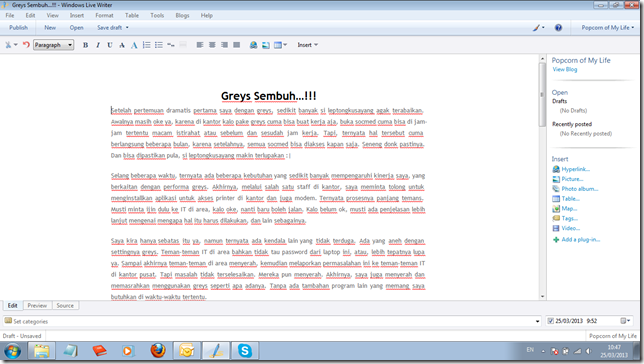The width and height of the screenshot is (644, 364).
Task: Open the font color picker
Action: pos(134,45)
